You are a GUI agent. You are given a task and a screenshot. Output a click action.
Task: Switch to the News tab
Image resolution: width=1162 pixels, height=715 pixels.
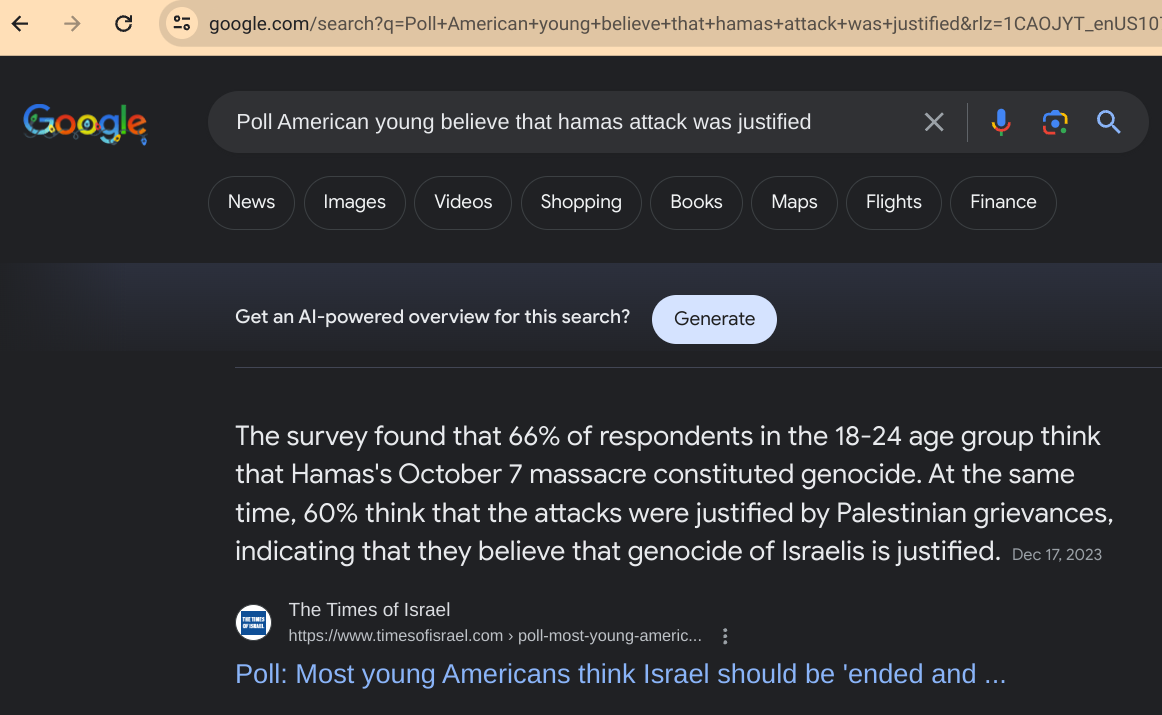click(x=251, y=202)
